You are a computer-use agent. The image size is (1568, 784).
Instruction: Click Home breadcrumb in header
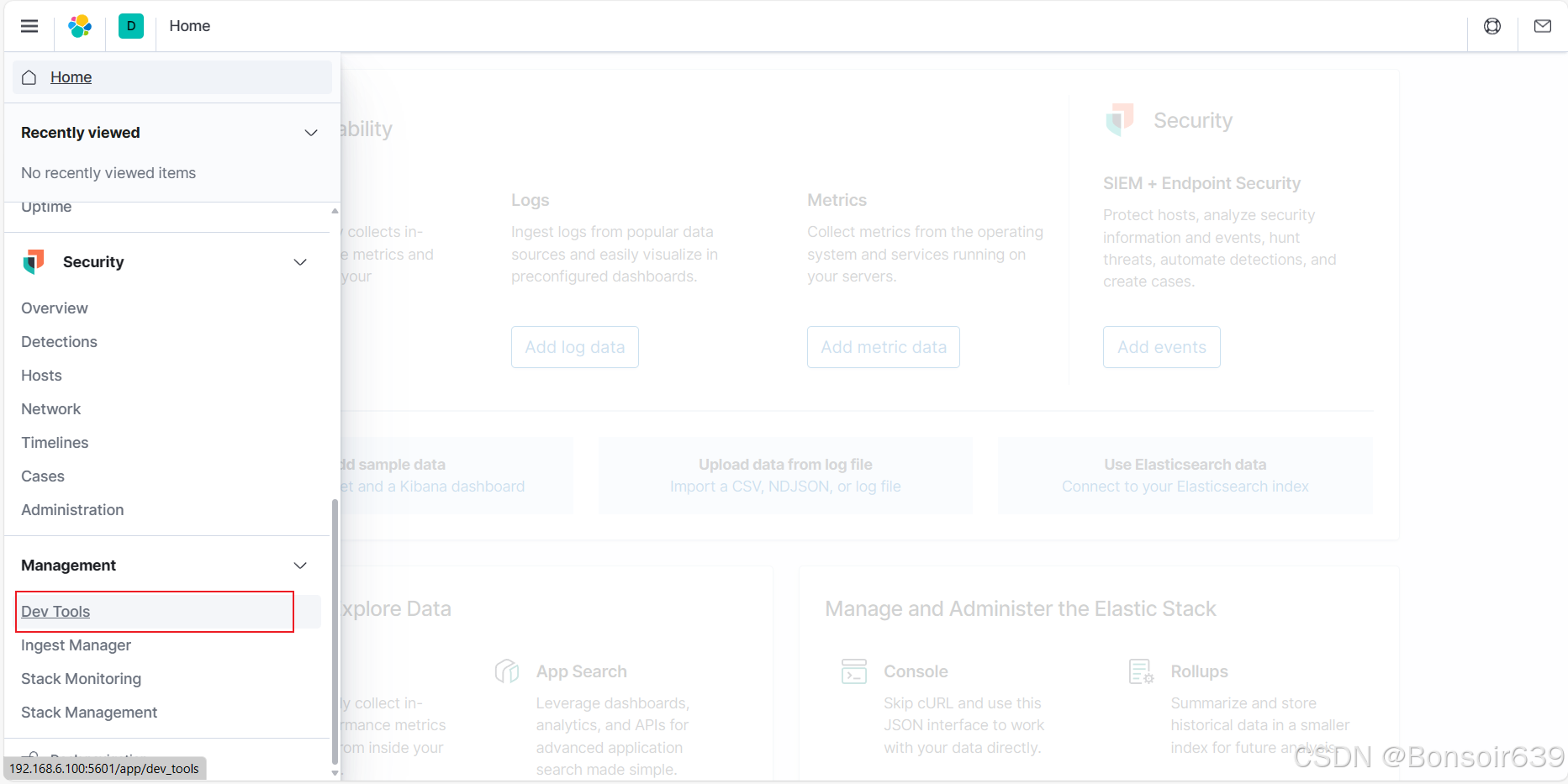190,26
